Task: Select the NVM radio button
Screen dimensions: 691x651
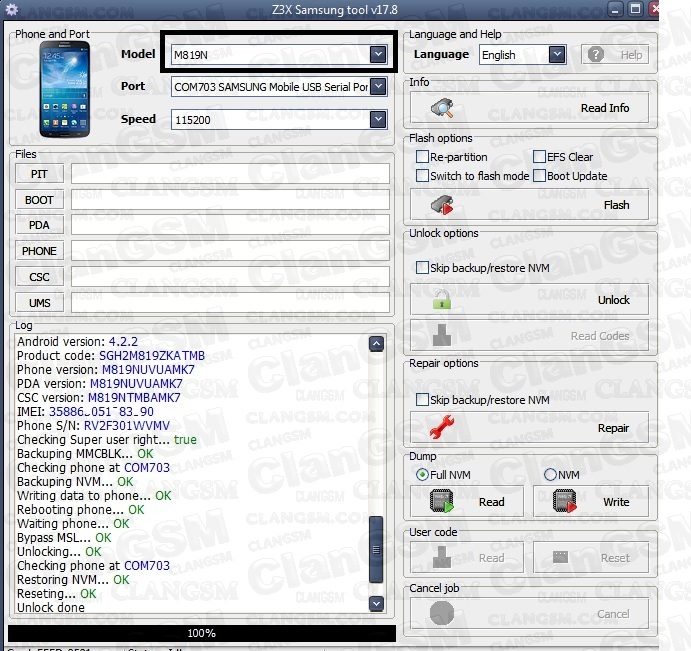Action: point(550,475)
